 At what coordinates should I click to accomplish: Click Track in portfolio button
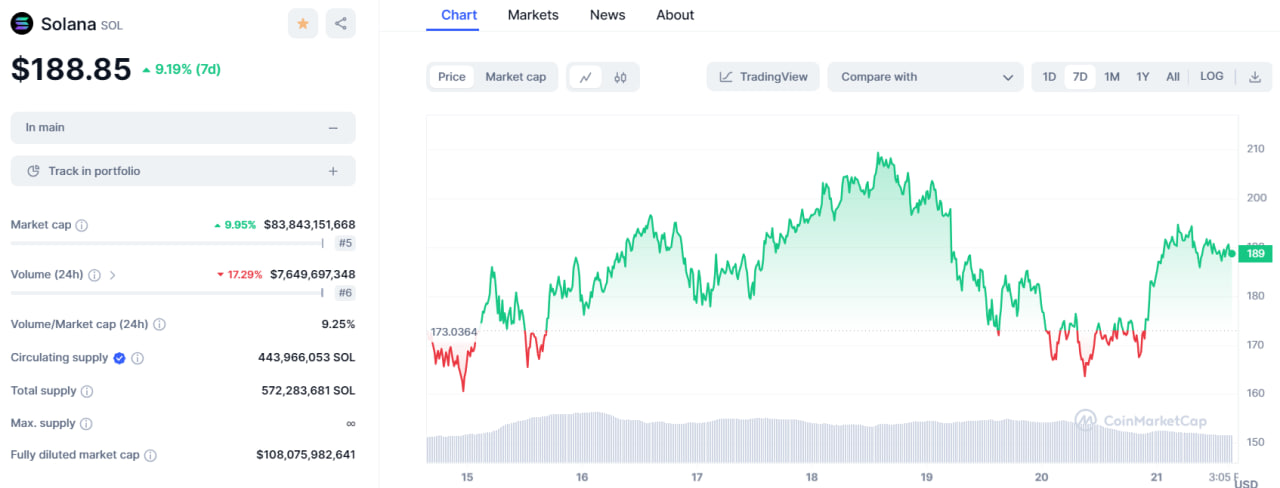[x=183, y=171]
